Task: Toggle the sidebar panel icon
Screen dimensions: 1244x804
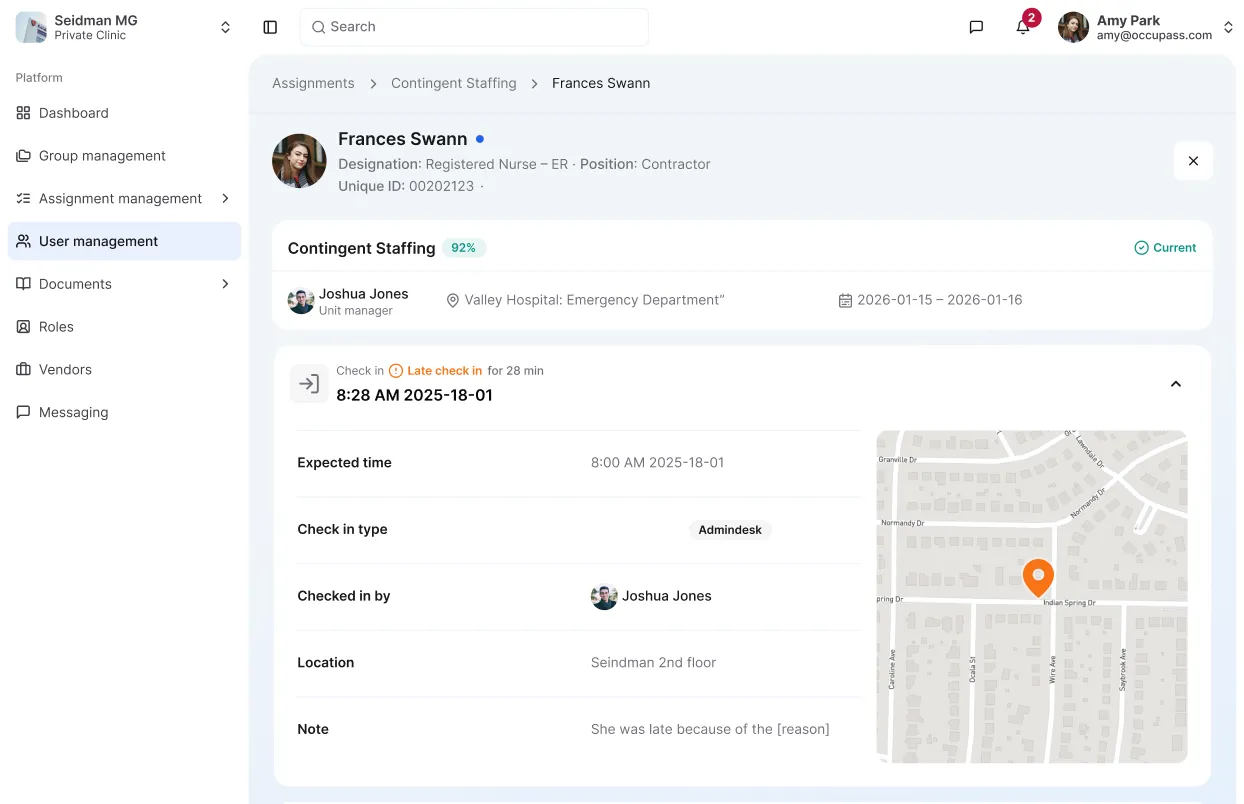Action: [x=270, y=27]
